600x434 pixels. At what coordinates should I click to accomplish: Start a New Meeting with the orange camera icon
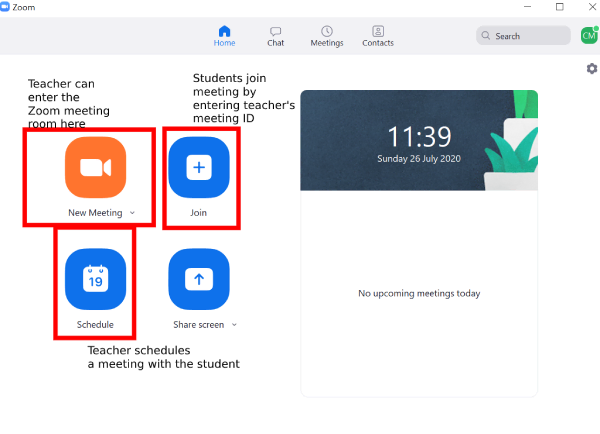[x=95, y=167]
